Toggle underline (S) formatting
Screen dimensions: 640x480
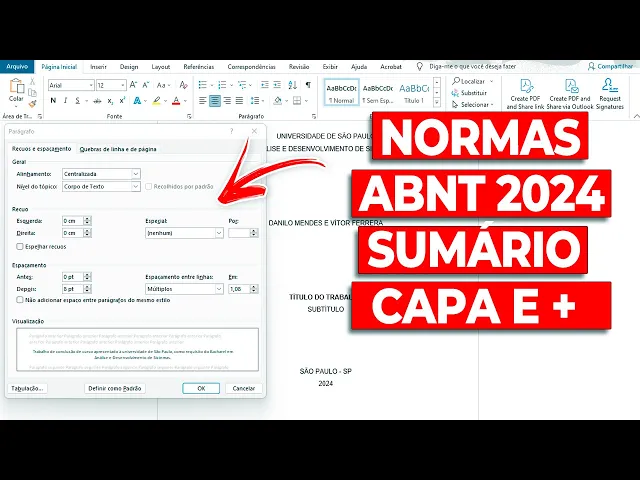tap(78, 100)
